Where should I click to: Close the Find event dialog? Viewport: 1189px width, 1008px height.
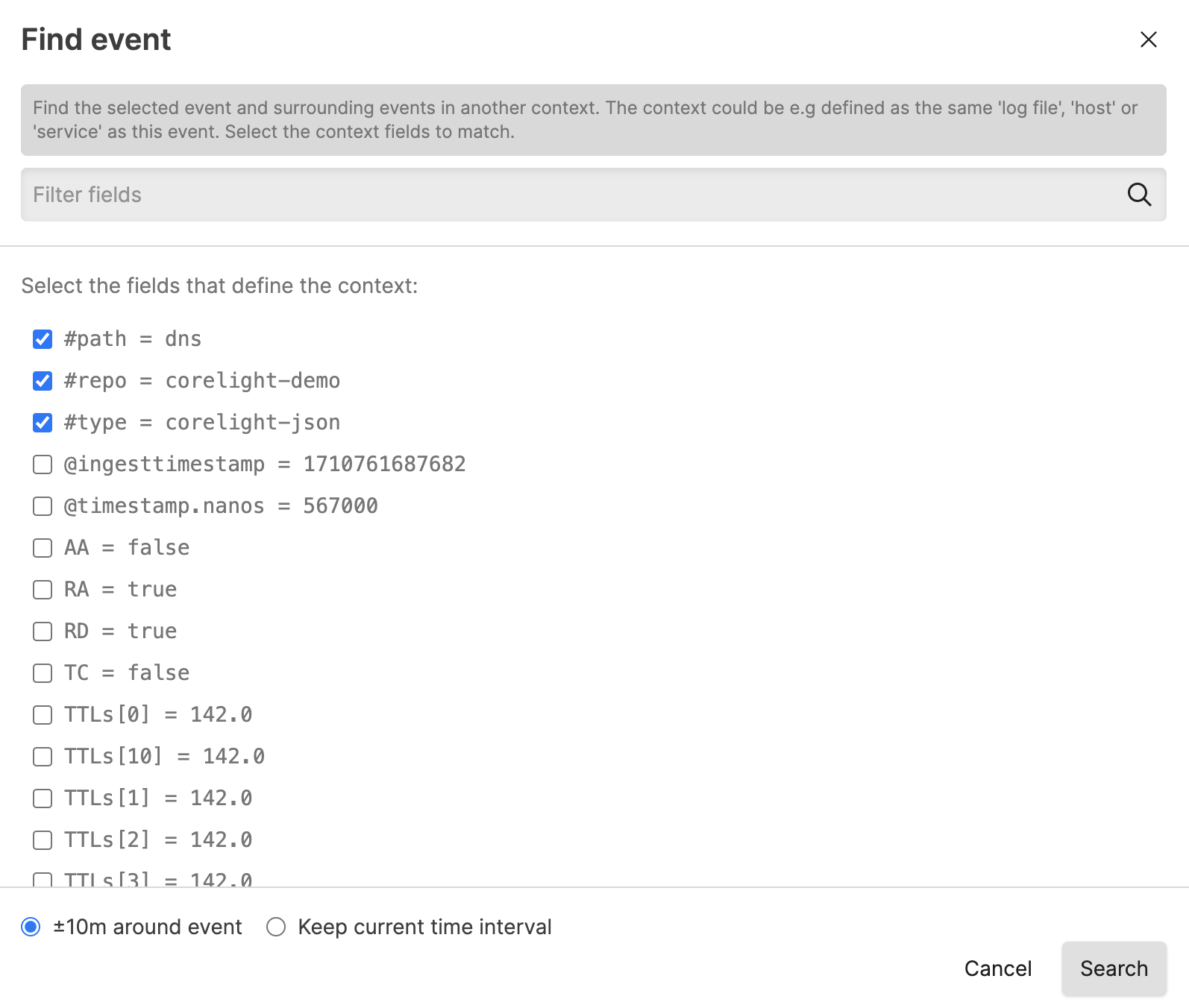1148,40
